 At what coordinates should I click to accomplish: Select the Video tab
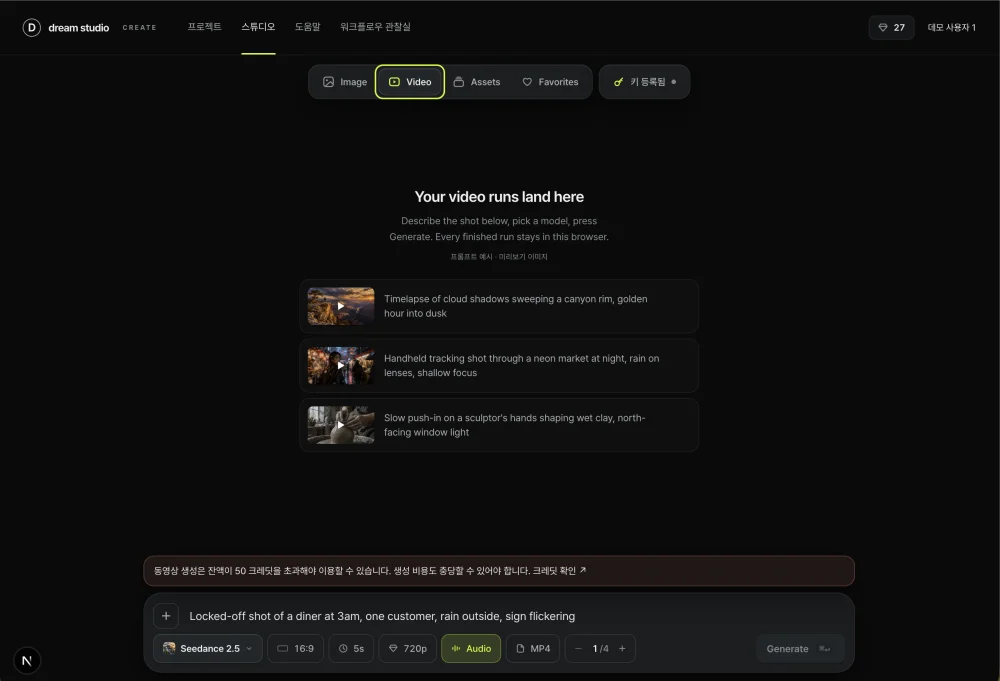pyautogui.click(x=410, y=82)
